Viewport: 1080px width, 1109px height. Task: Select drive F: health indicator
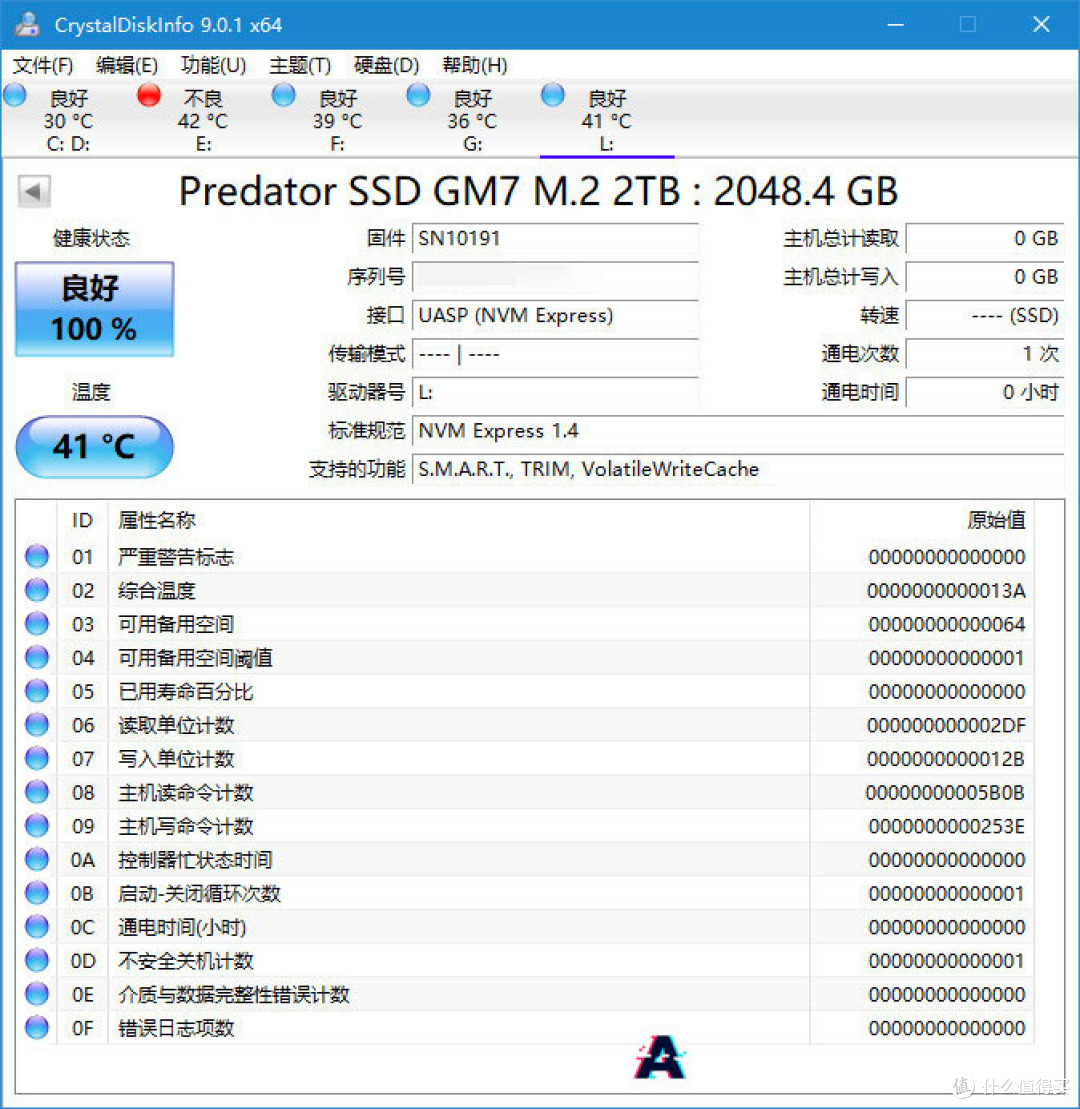[x=283, y=95]
